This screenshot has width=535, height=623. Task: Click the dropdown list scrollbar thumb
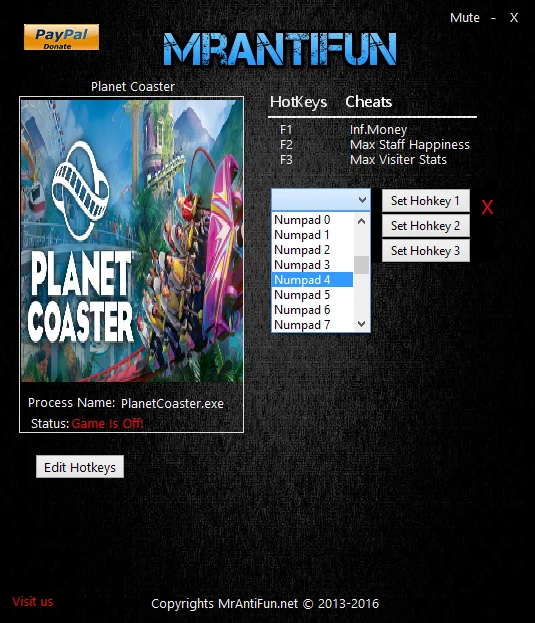361,265
